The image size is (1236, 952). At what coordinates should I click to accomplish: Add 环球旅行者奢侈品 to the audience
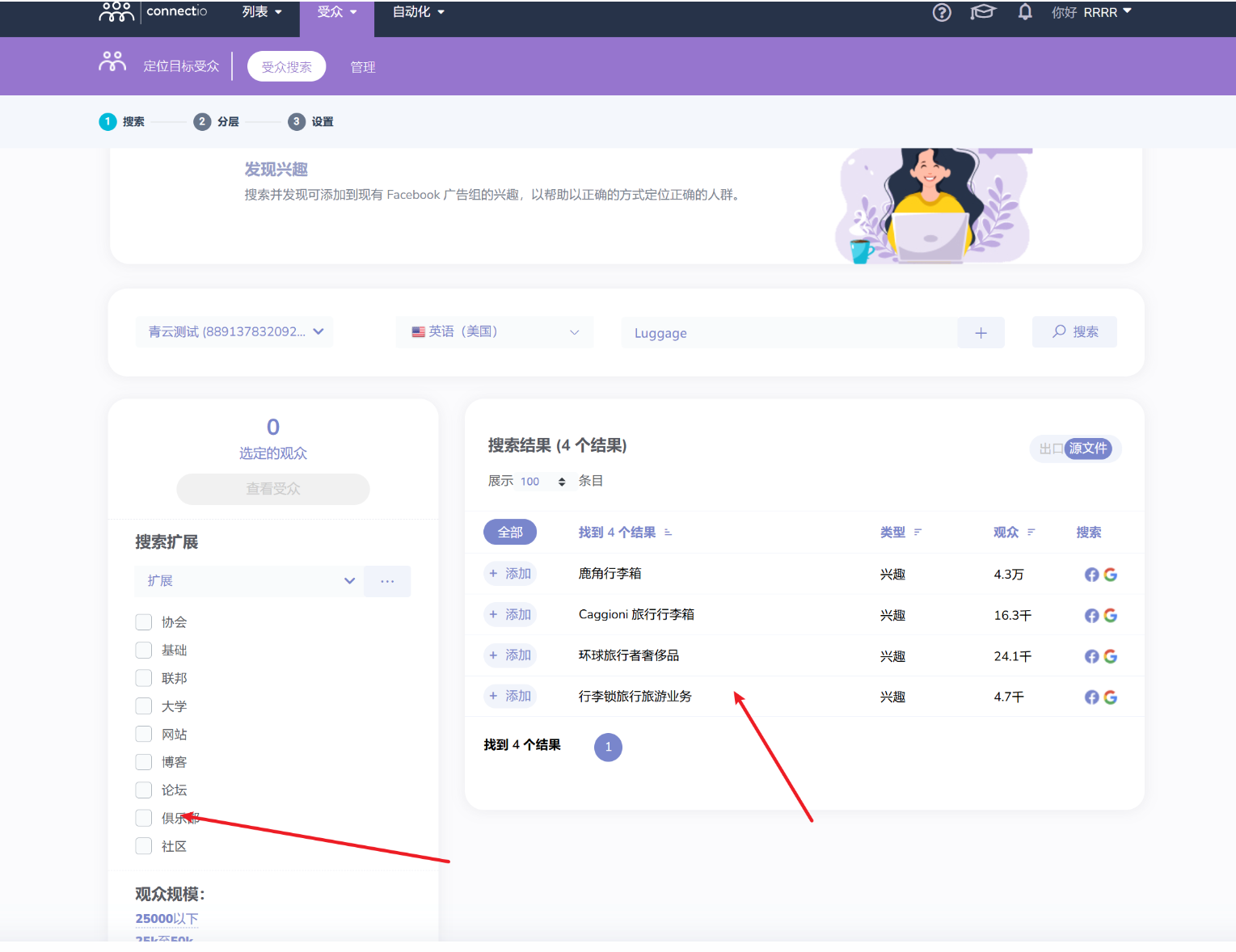click(x=510, y=655)
